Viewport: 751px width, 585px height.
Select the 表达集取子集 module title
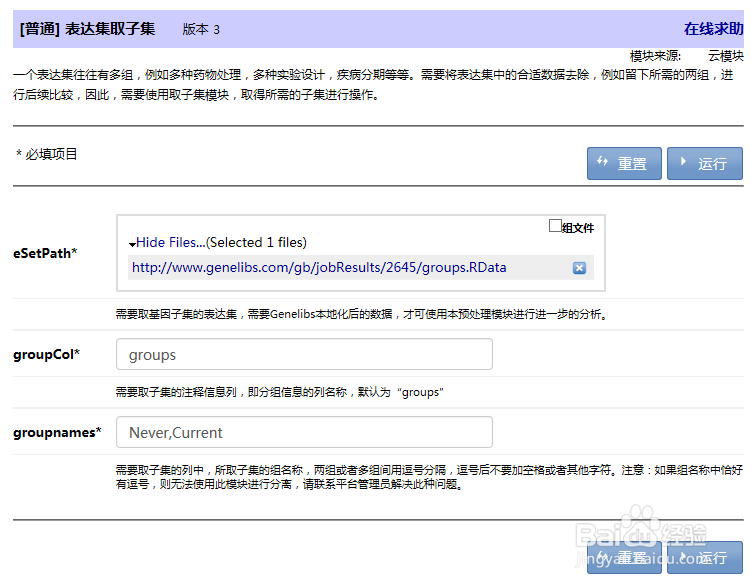[110, 29]
